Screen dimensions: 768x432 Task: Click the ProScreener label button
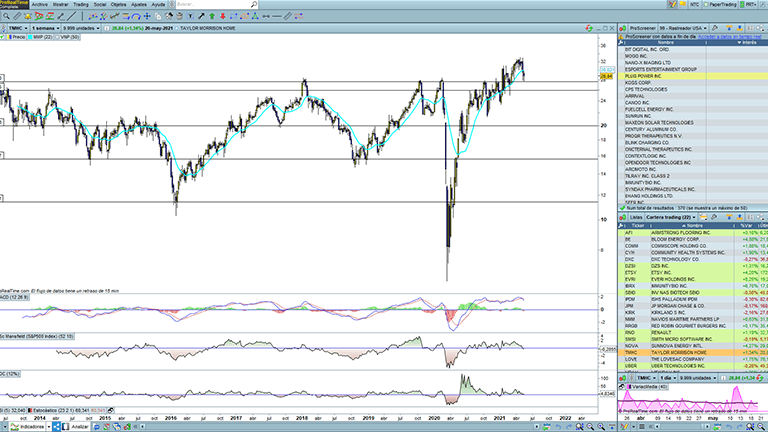click(x=643, y=28)
